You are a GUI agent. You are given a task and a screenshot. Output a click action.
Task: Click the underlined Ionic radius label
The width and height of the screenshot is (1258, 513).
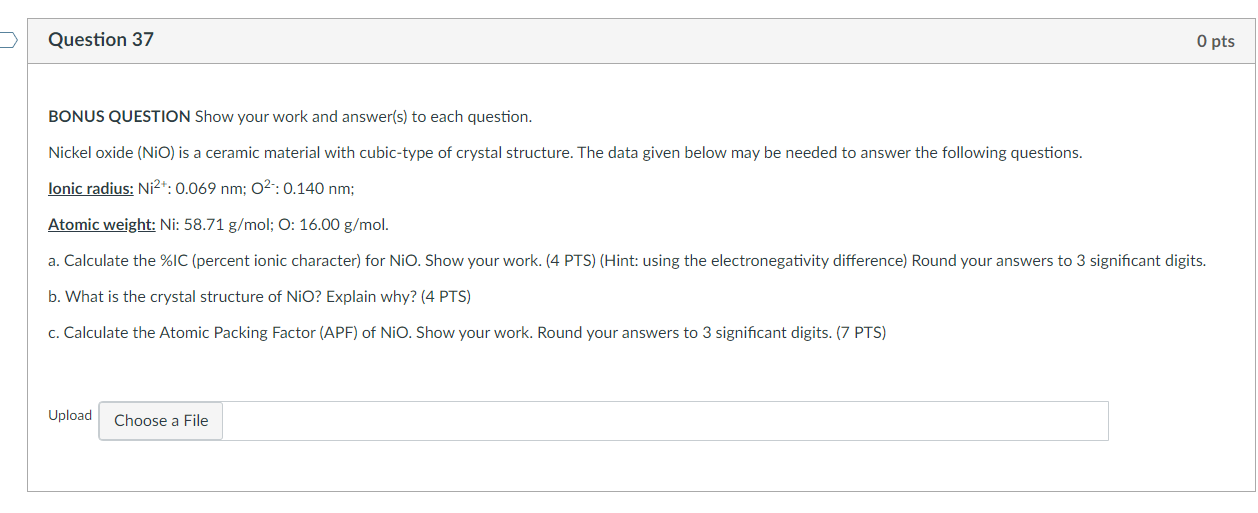click(x=91, y=189)
